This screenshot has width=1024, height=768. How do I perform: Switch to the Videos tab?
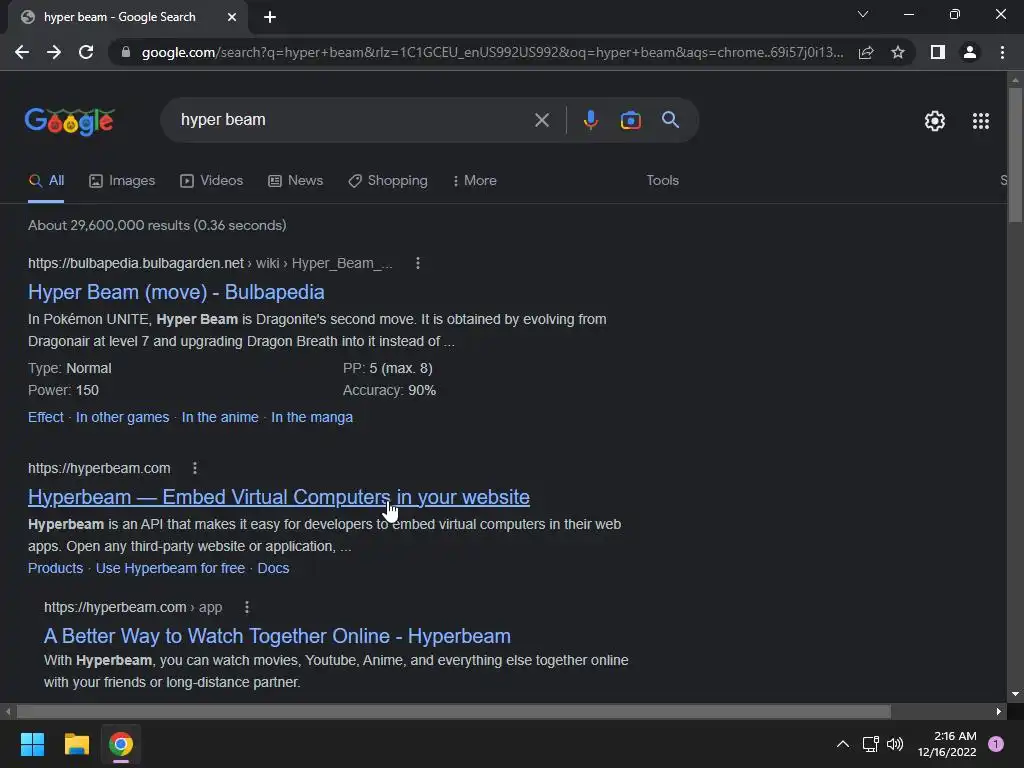click(212, 181)
